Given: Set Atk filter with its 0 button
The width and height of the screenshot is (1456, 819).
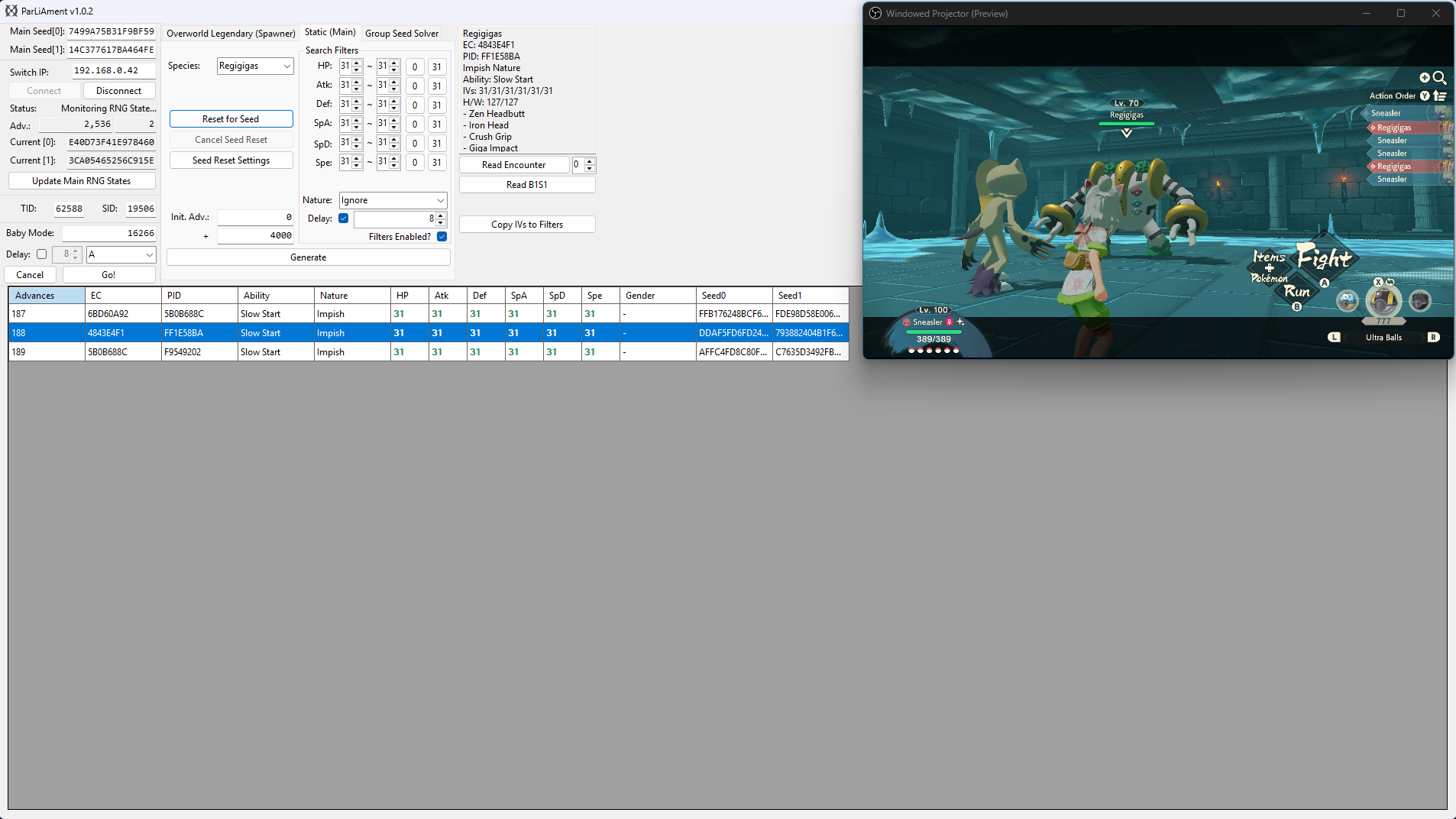Looking at the screenshot, I should [415, 86].
